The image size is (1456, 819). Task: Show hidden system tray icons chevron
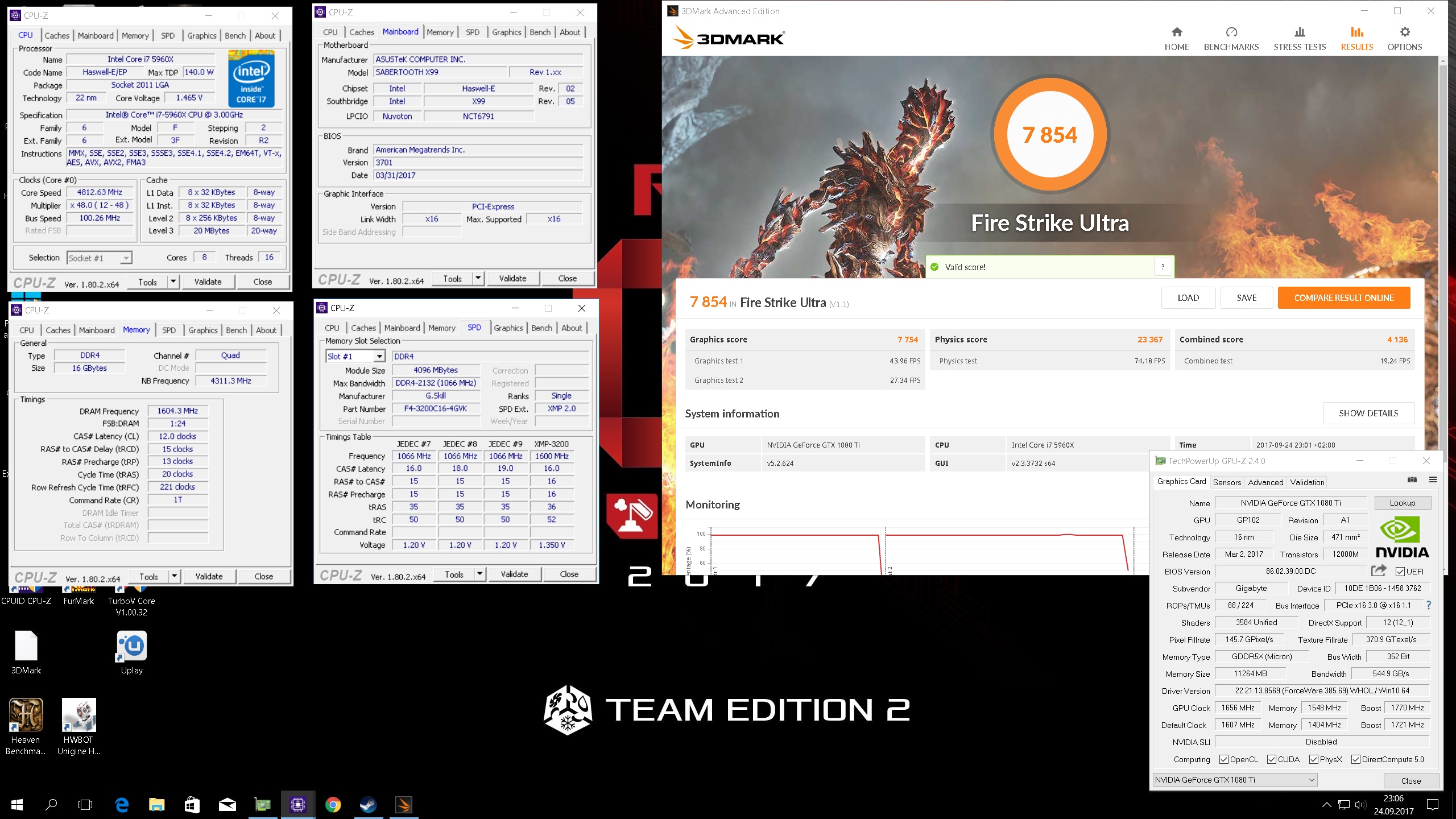click(1327, 805)
